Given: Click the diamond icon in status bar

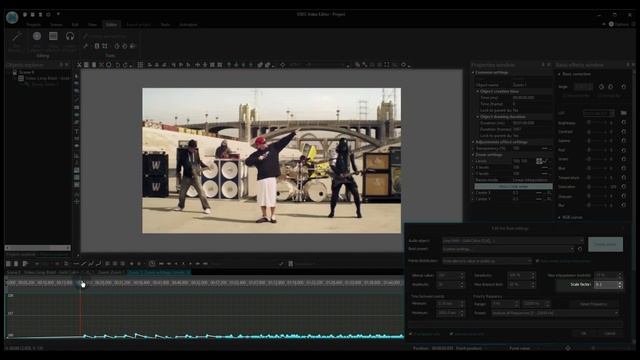Looking at the screenshot, I should tap(568, 348).
